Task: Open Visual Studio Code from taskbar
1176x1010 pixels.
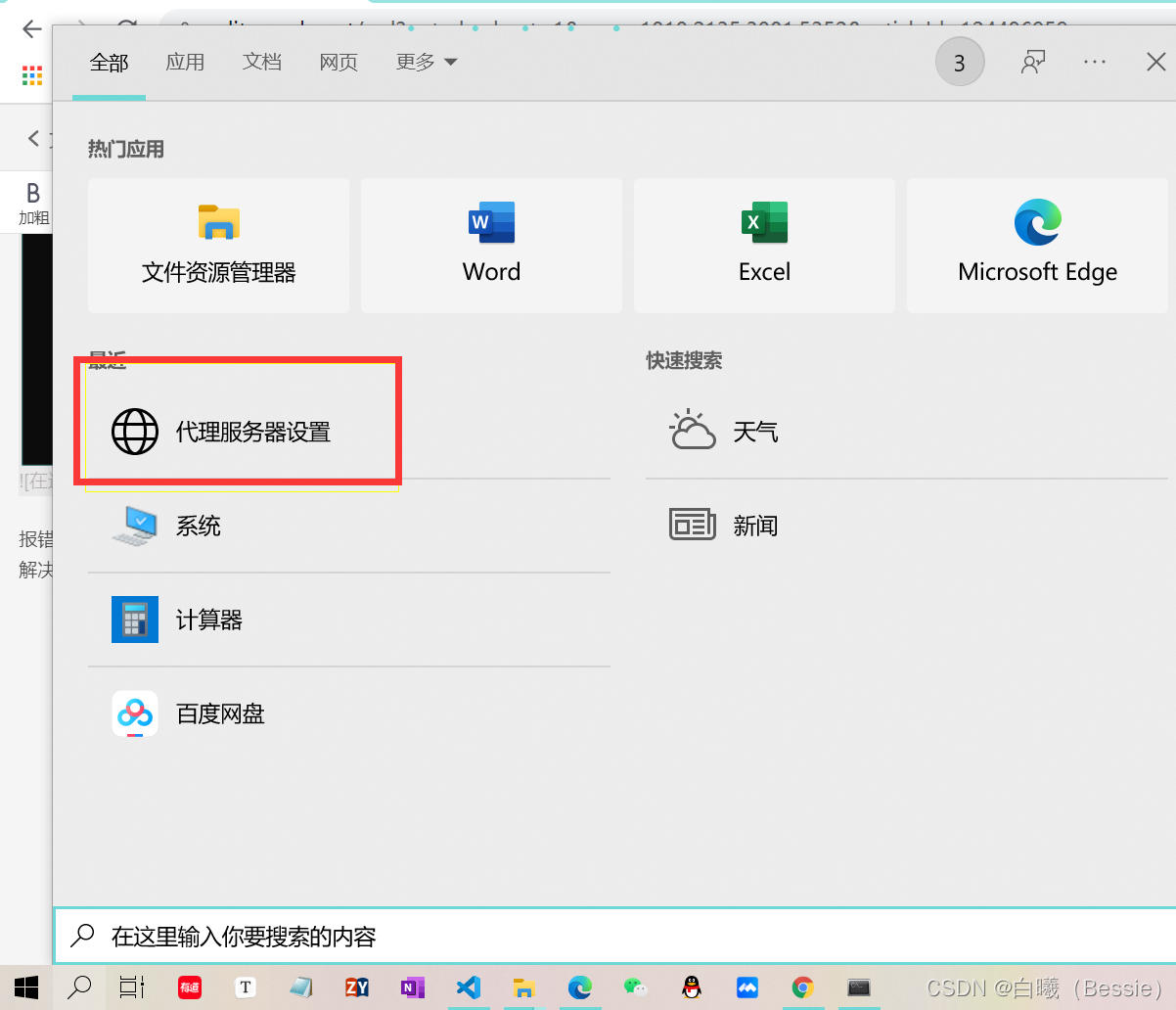Action: point(469,987)
